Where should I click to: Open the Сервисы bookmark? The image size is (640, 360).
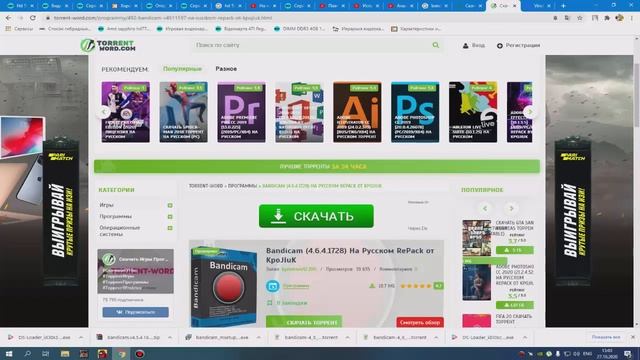point(19,29)
